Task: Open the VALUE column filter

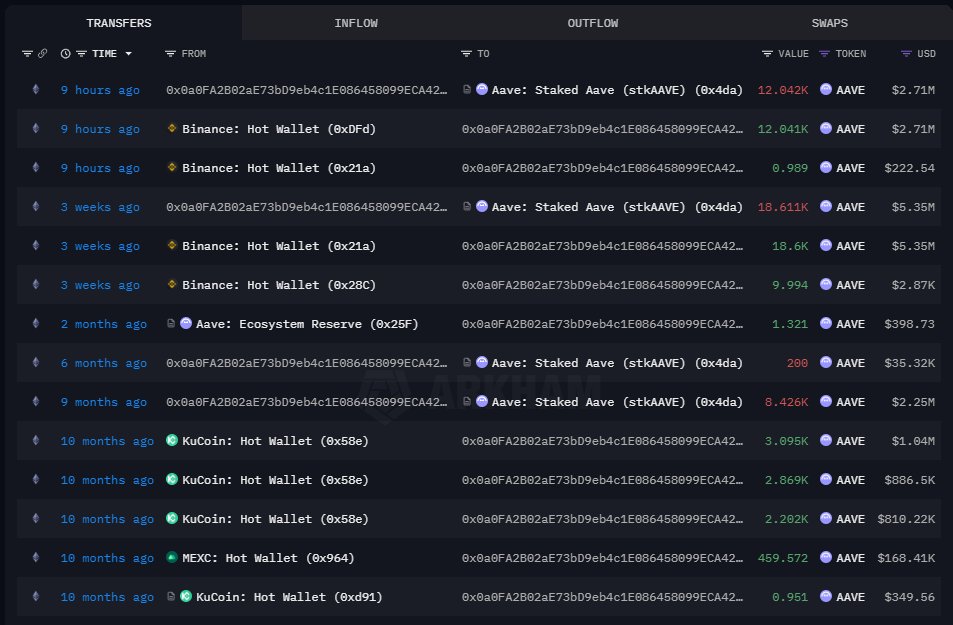Action: (x=767, y=54)
